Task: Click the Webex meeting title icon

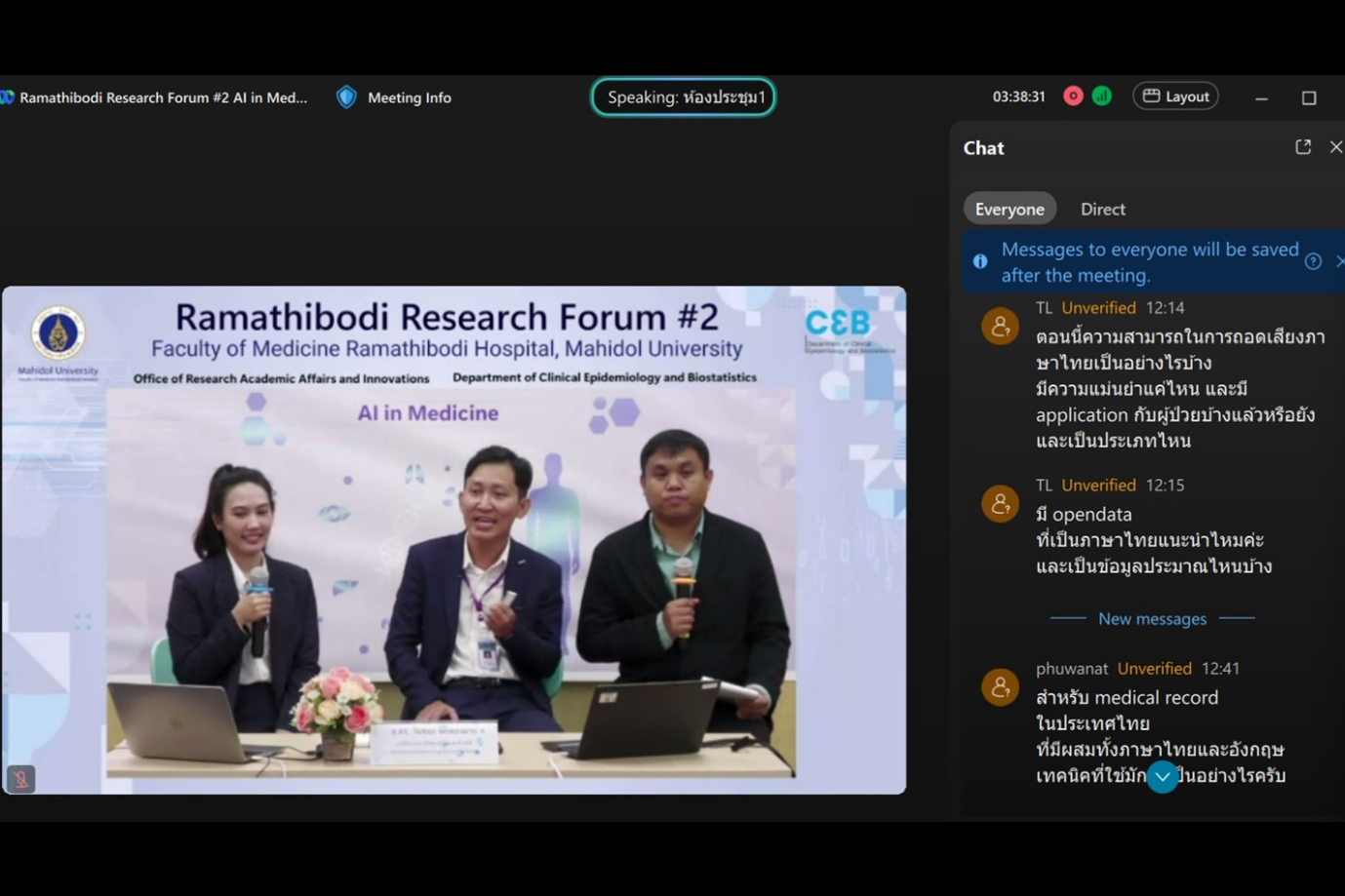Action: click(7, 97)
